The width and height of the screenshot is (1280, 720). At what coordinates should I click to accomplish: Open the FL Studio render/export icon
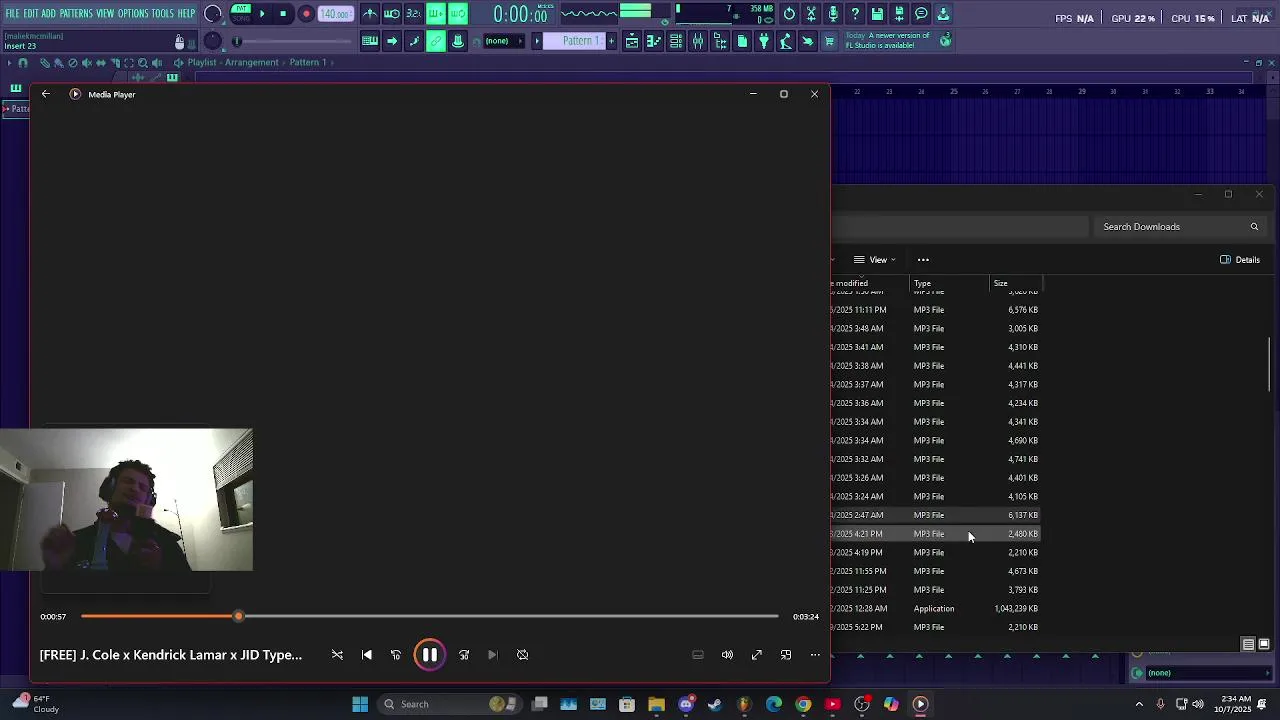(x=899, y=14)
